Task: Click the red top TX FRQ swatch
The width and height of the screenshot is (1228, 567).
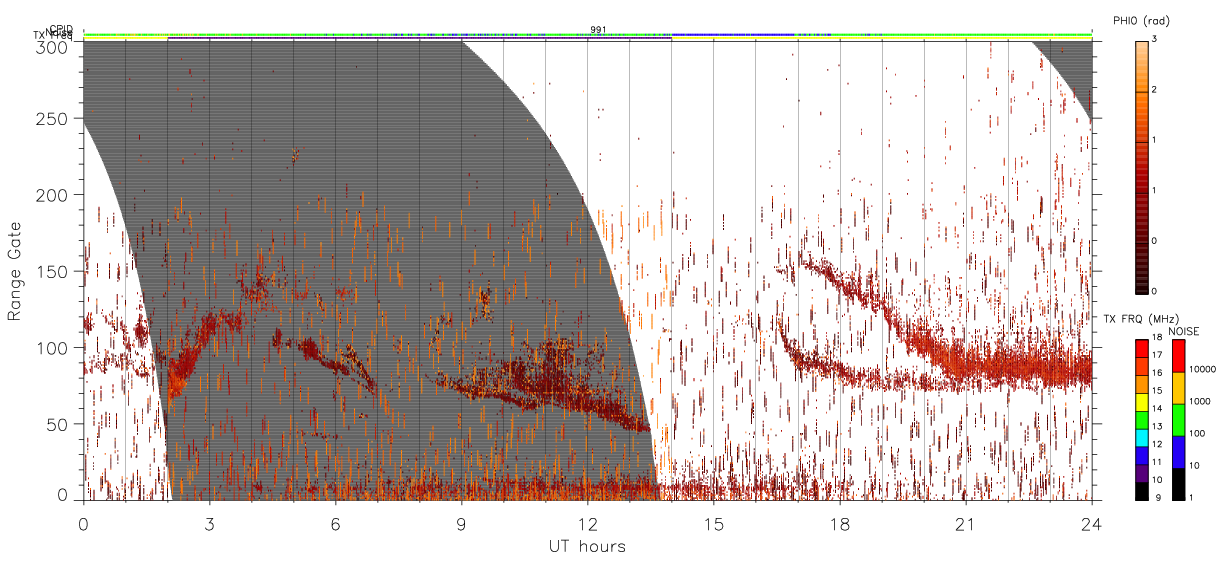Action: pos(1142,347)
